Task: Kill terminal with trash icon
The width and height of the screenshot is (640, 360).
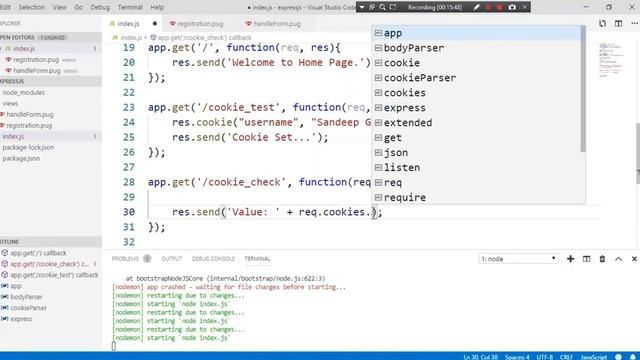Action: 602,259
